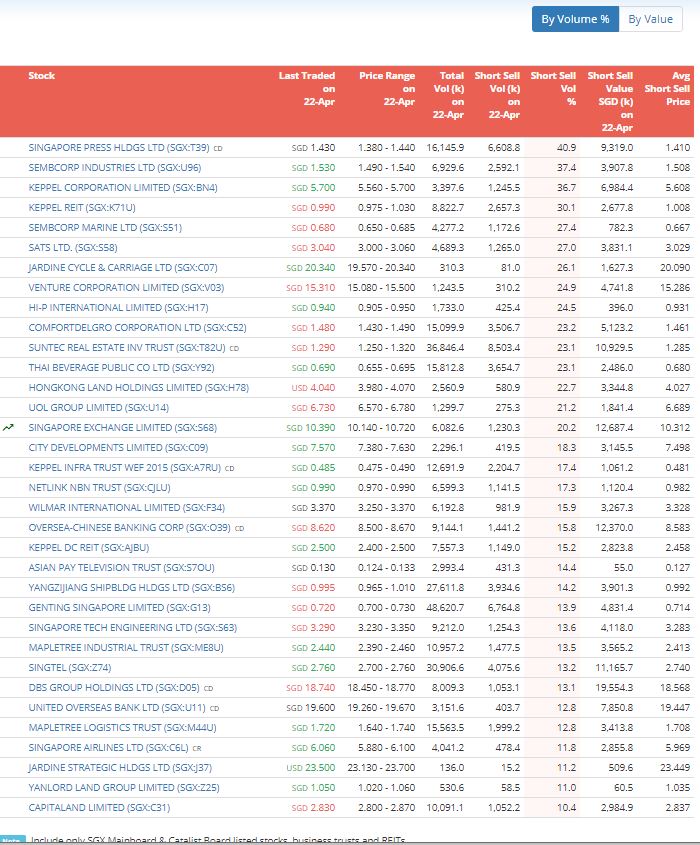
Task: Open Wilmar International Limited (SGX:F34) link
Action: pos(127,507)
